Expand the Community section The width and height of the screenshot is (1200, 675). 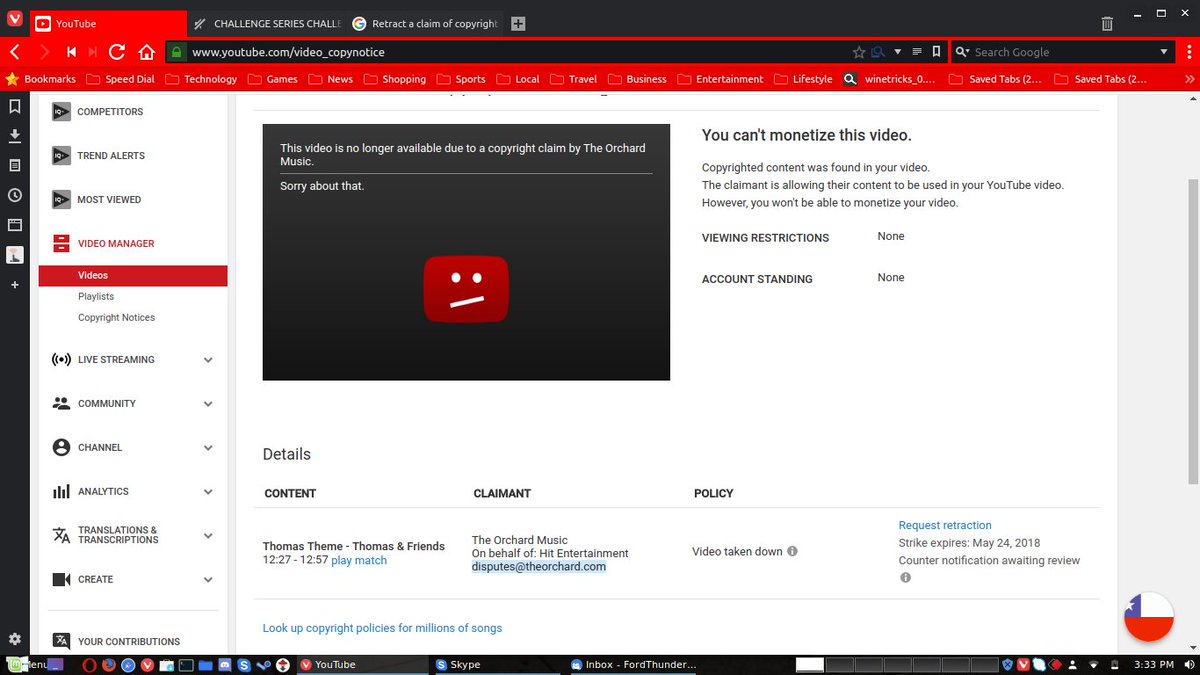click(x=208, y=404)
